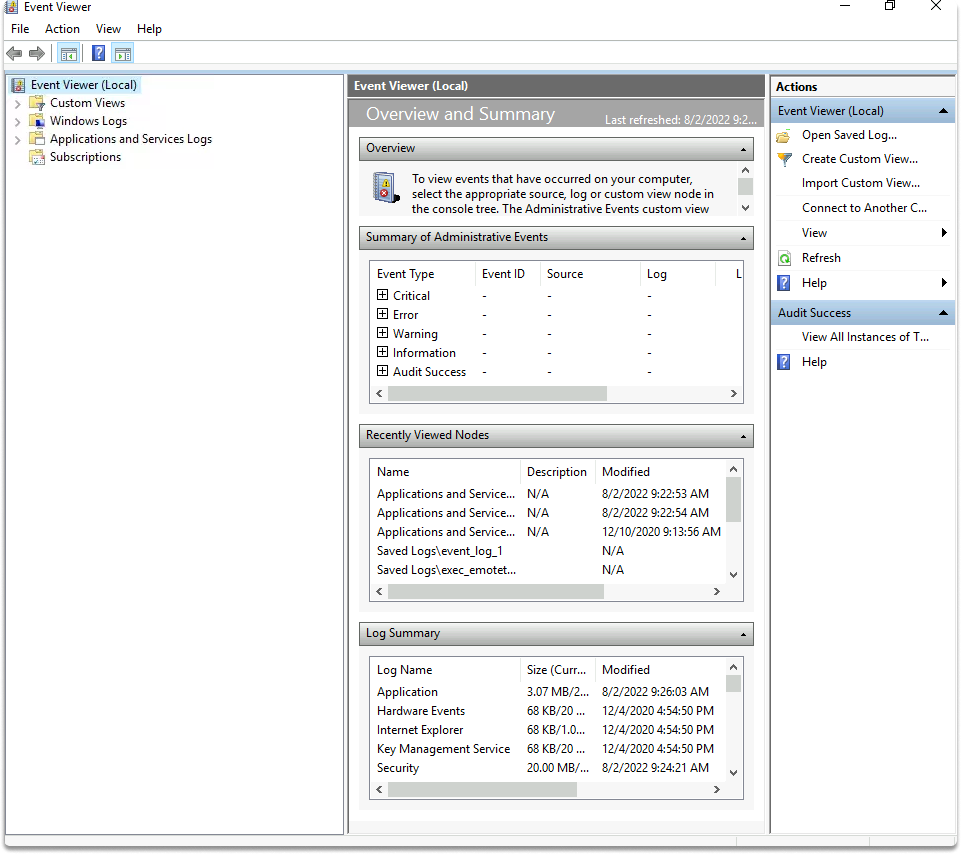Click the Log Name column header

(x=446, y=670)
